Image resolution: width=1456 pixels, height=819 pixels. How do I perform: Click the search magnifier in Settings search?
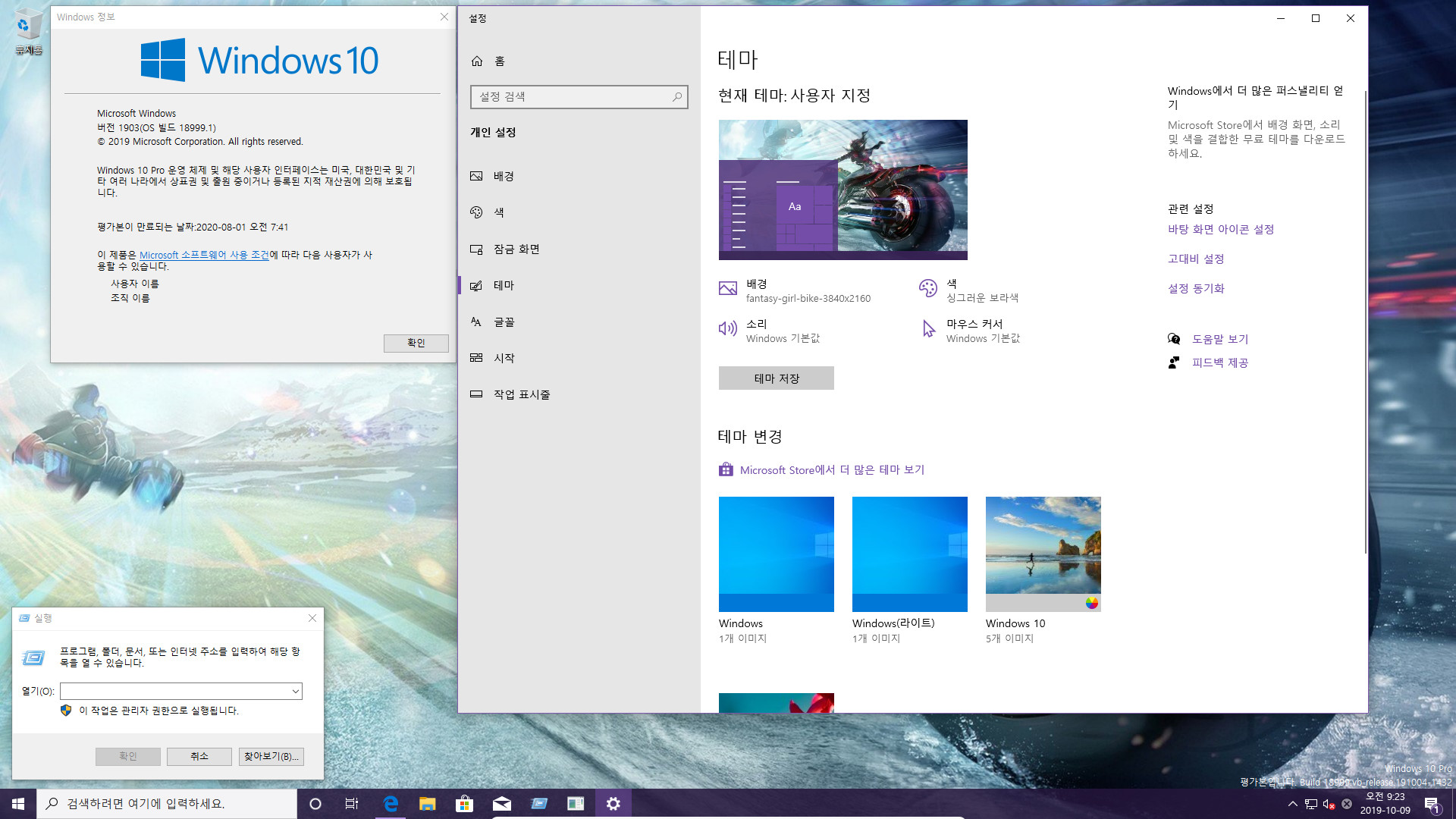676,96
